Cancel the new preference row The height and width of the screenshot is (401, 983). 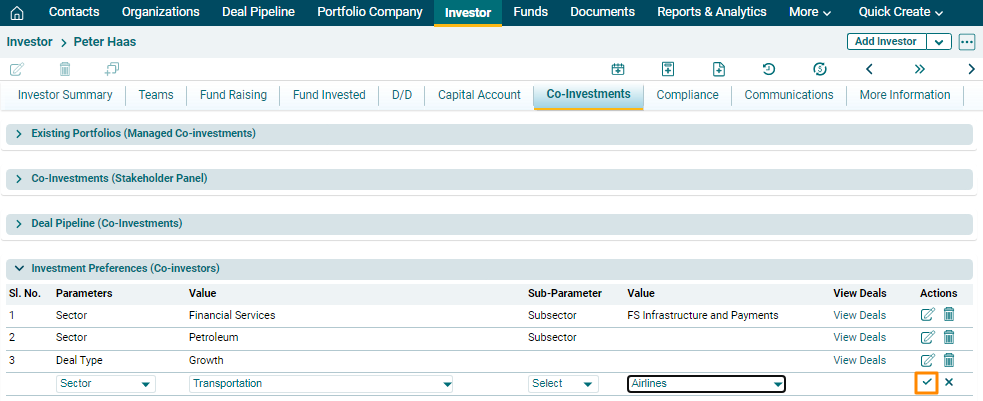(949, 383)
